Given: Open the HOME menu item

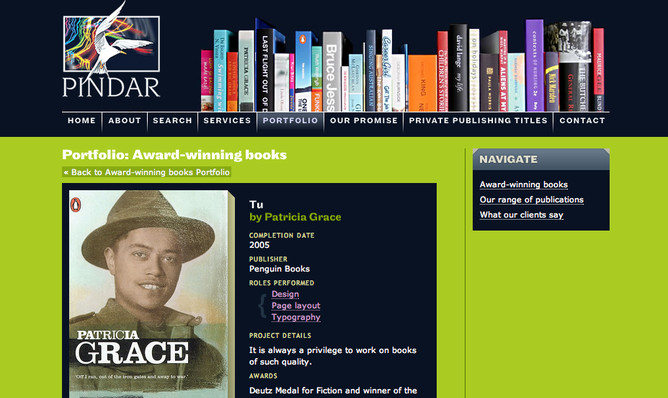Looking at the screenshot, I should pos(81,121).
